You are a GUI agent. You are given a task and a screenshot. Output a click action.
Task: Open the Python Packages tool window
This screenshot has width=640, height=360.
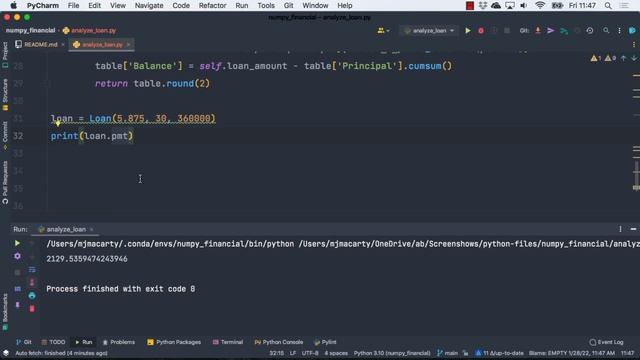tap(174, 342)
